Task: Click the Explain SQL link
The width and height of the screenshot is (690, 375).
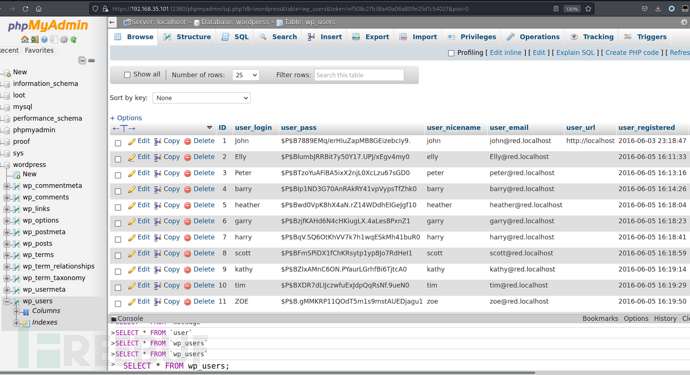Action: (575, 52)
